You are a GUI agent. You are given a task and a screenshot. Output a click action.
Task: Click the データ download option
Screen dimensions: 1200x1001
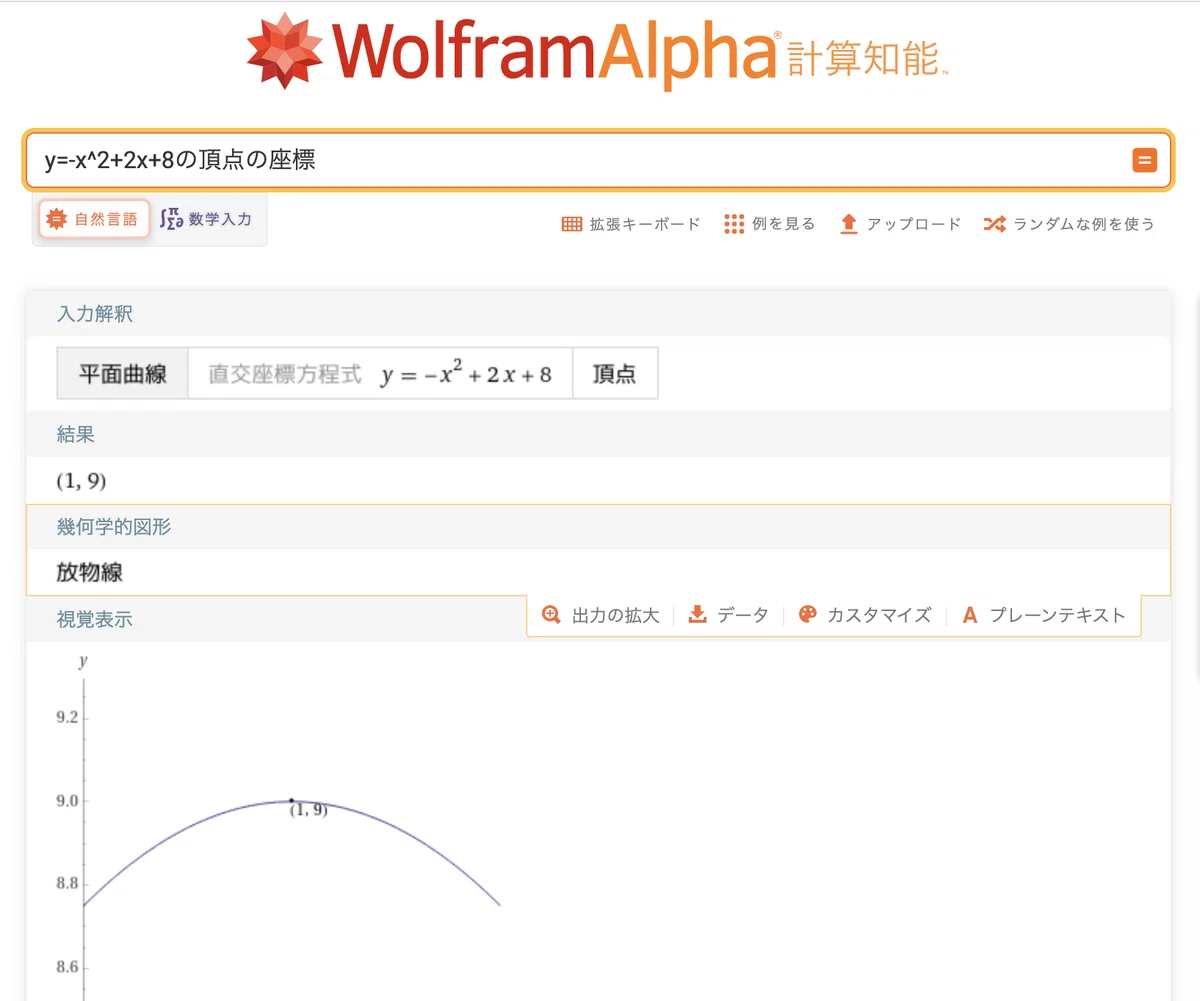(729, 615)
